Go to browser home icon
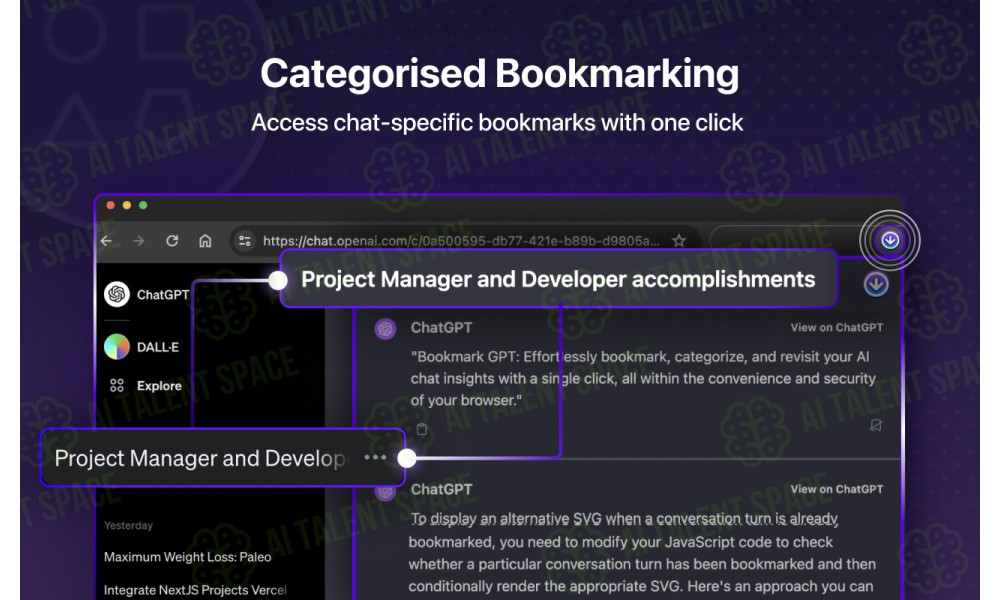Viewport: 1000px width, 600px height. coord(205,241)
